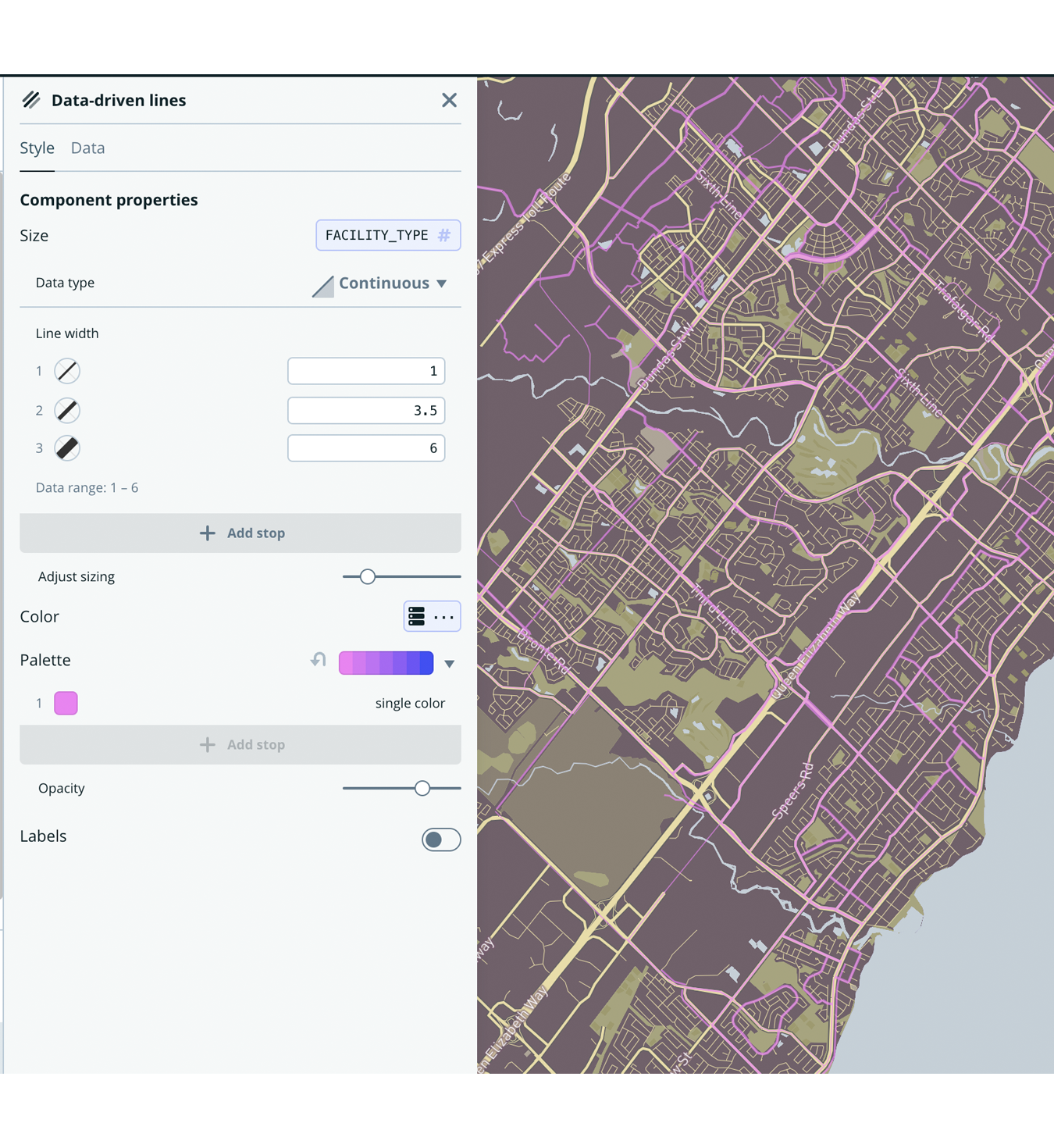
Task: Select the Style tab
Action: coord(37,148)
